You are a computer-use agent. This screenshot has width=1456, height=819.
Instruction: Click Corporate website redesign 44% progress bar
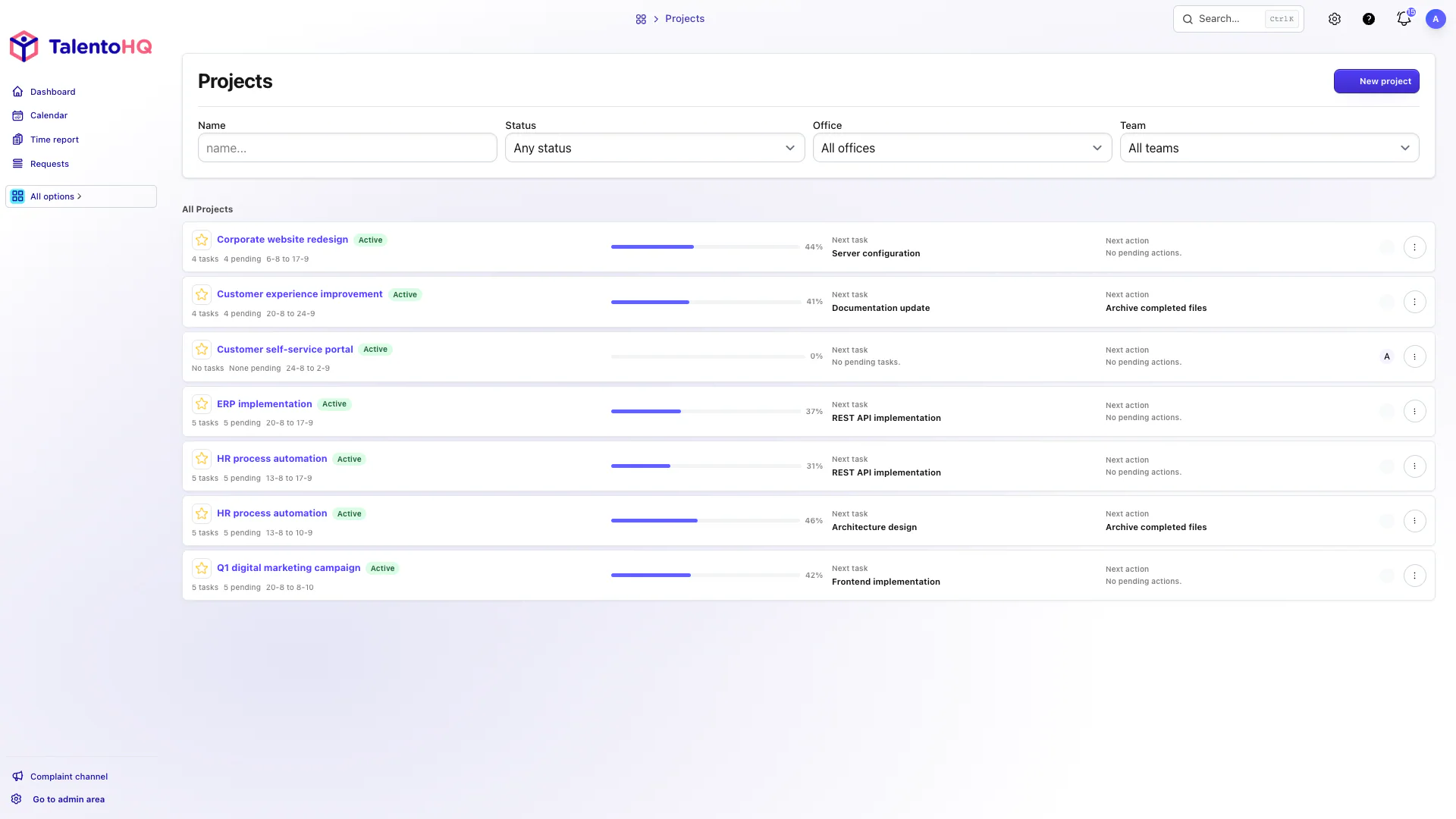pyautogui.click(x=706, y=247)
